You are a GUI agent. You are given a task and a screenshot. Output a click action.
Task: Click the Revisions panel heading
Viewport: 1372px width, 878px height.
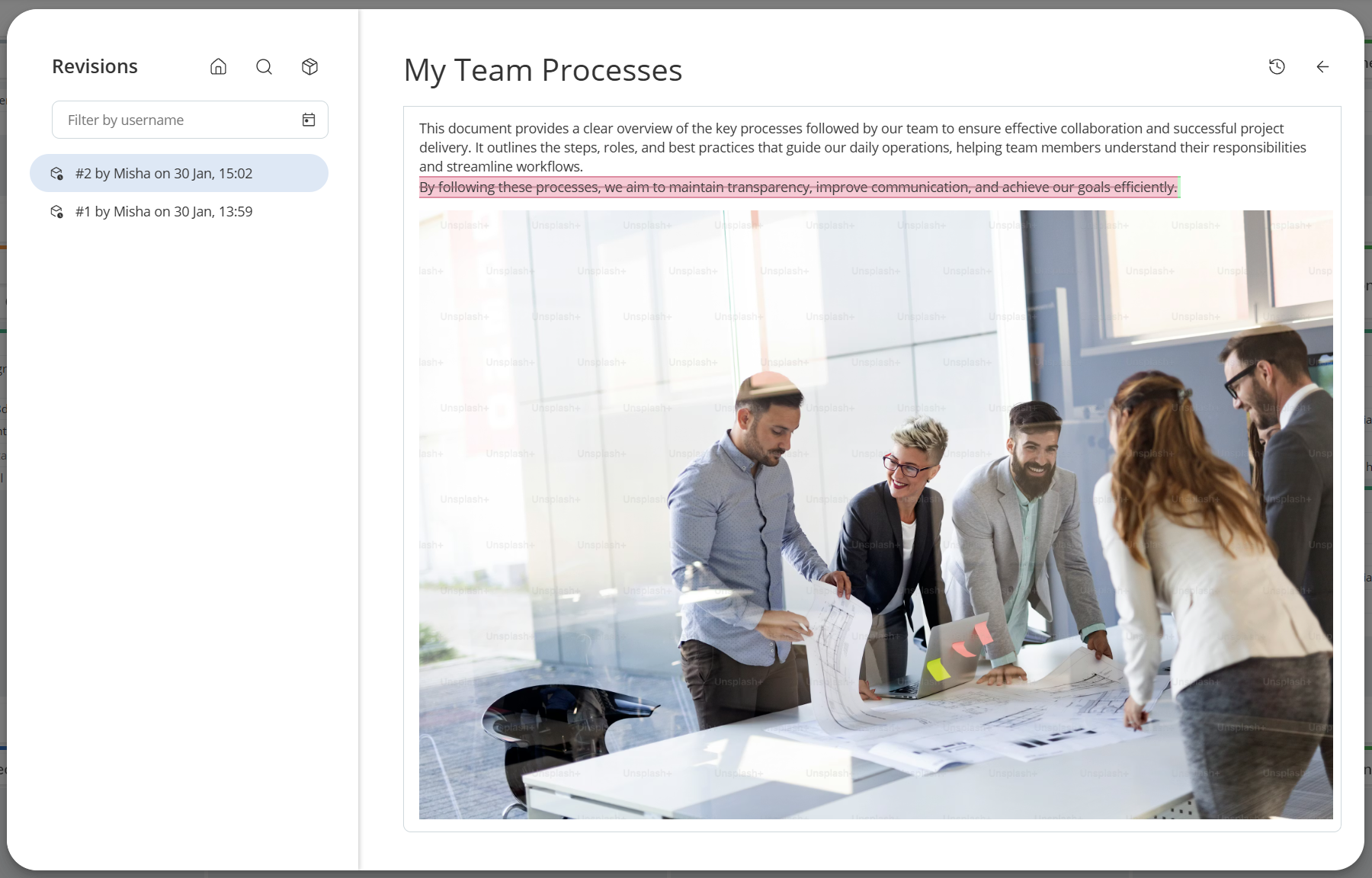95,66
